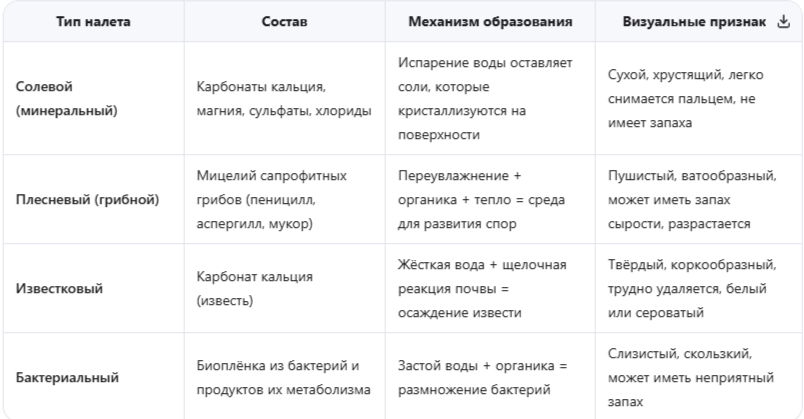The height and width of the screenshot is (419, 804).
Task: Select the 'Тип налета' column header
Action: pyautogui.click(x=93, y=22)
